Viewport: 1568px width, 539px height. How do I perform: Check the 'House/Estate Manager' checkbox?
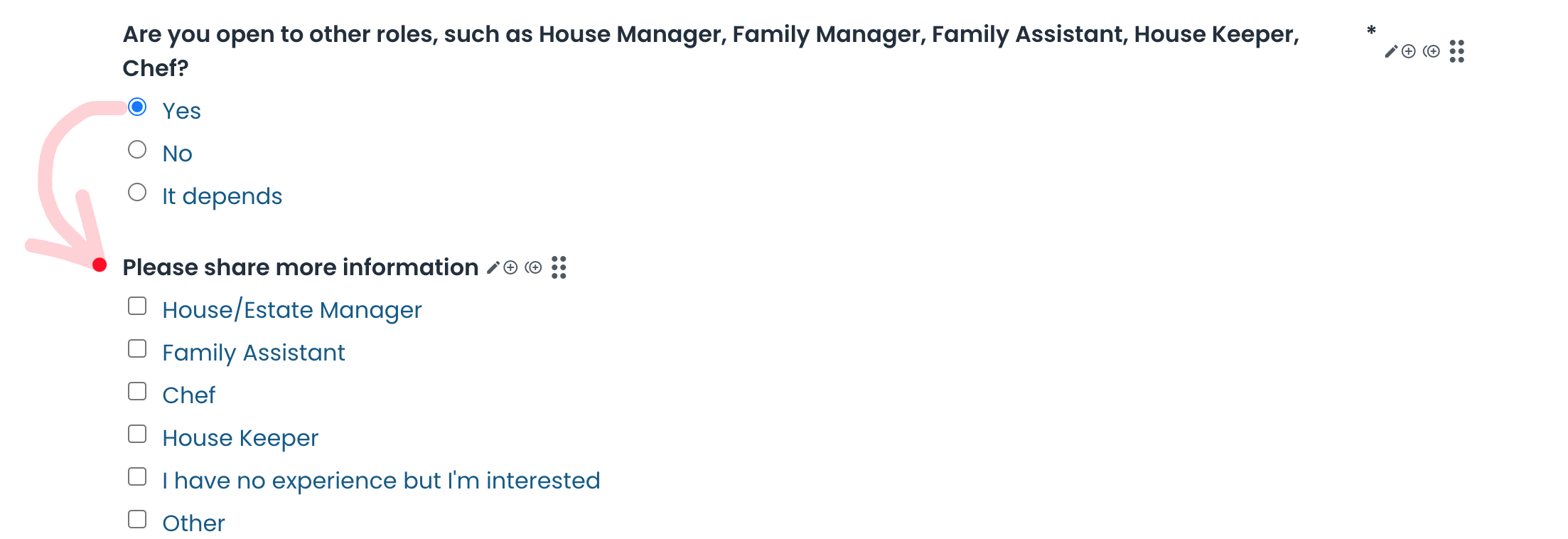[137, 306]
